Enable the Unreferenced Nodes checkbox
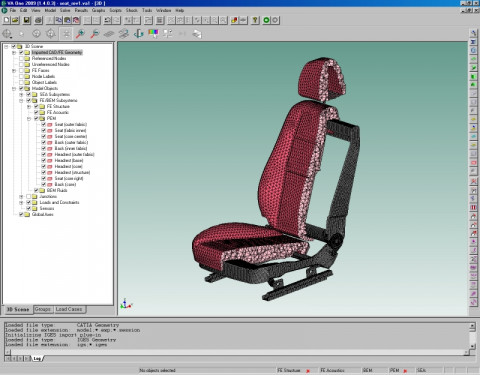The width and height of the screenshot is (480, 375). 21,64
